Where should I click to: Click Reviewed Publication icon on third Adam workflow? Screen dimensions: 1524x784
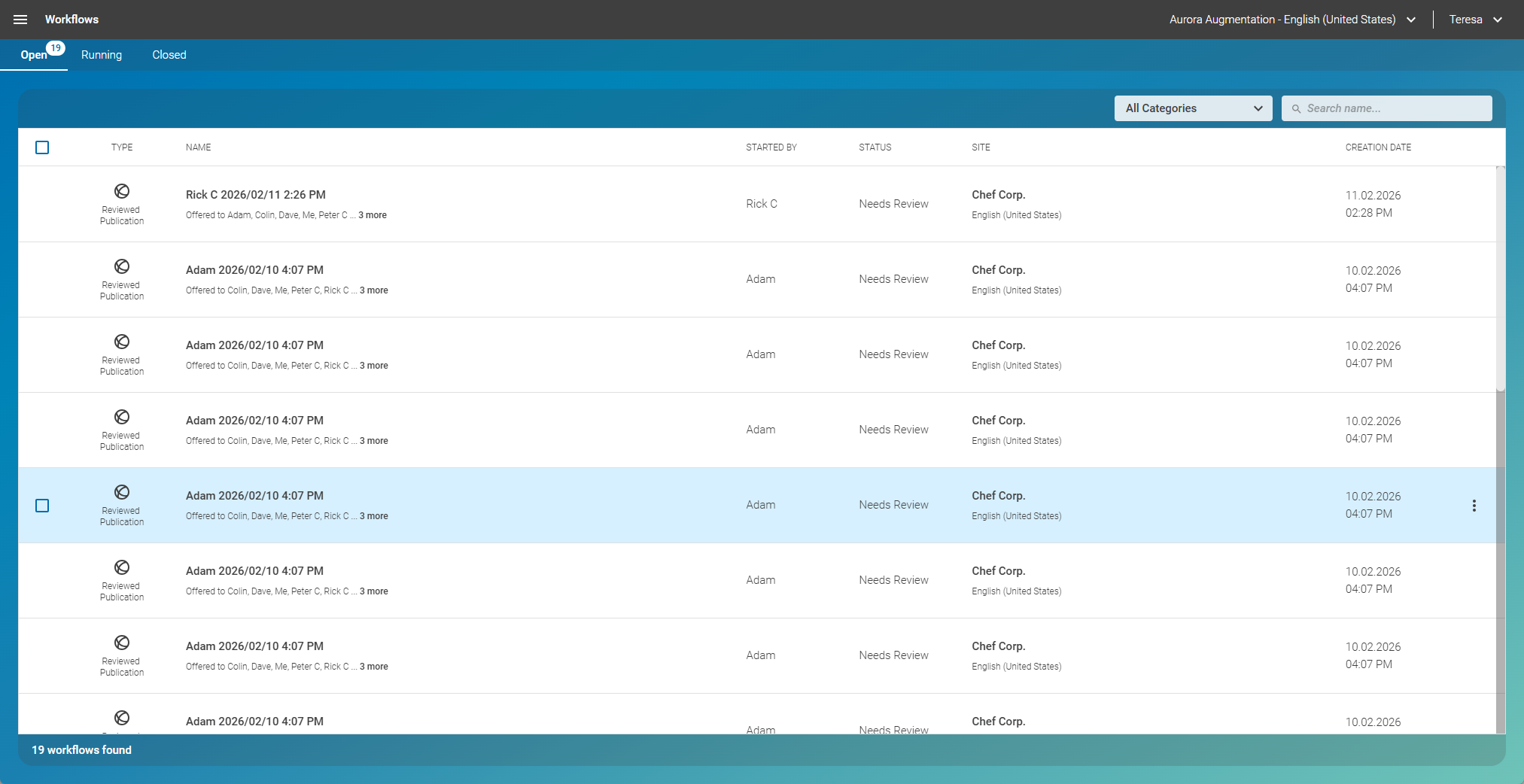pyautogui.click(x=121, y=418)
